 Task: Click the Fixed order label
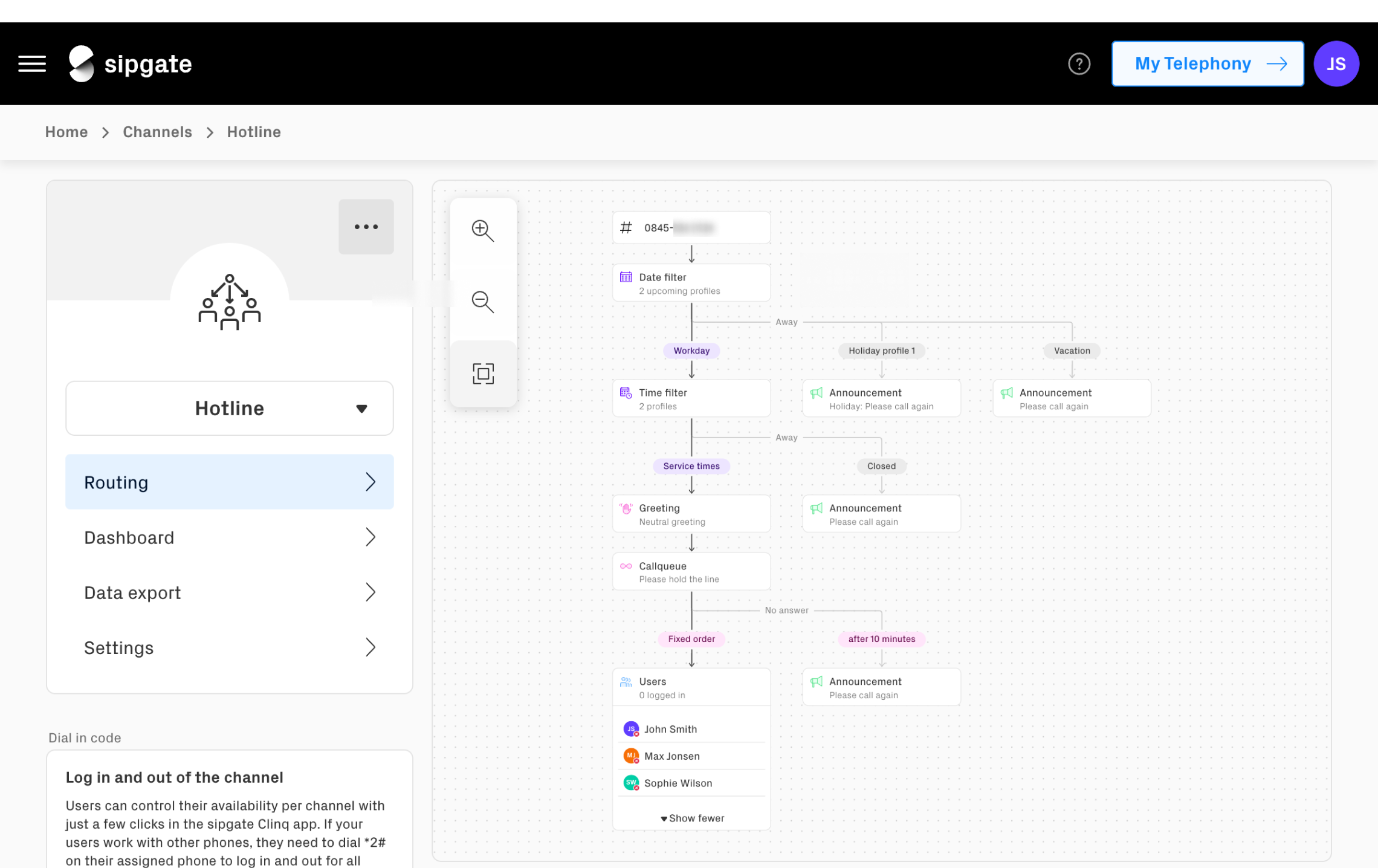click(691, 639)
